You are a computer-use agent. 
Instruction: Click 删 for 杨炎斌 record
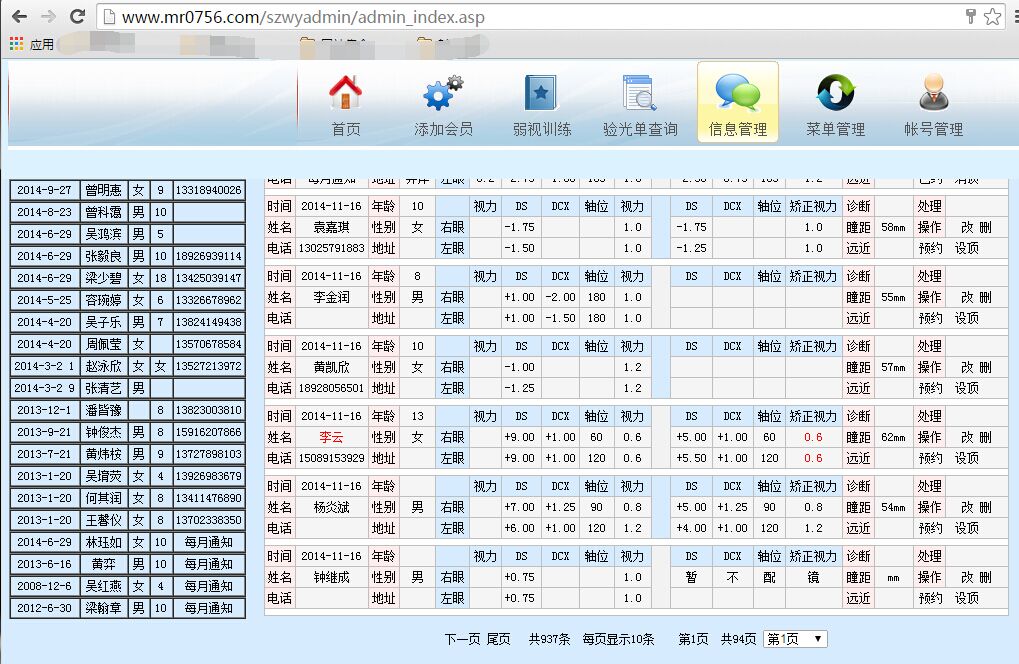click(x=985, y=507)
